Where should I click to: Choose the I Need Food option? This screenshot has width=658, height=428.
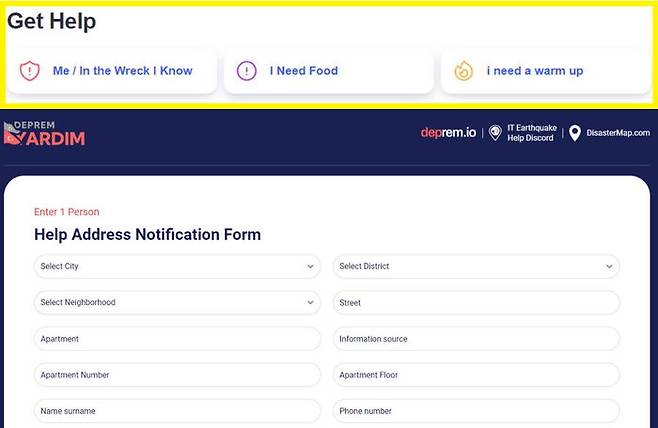click(x=328, y=71)
